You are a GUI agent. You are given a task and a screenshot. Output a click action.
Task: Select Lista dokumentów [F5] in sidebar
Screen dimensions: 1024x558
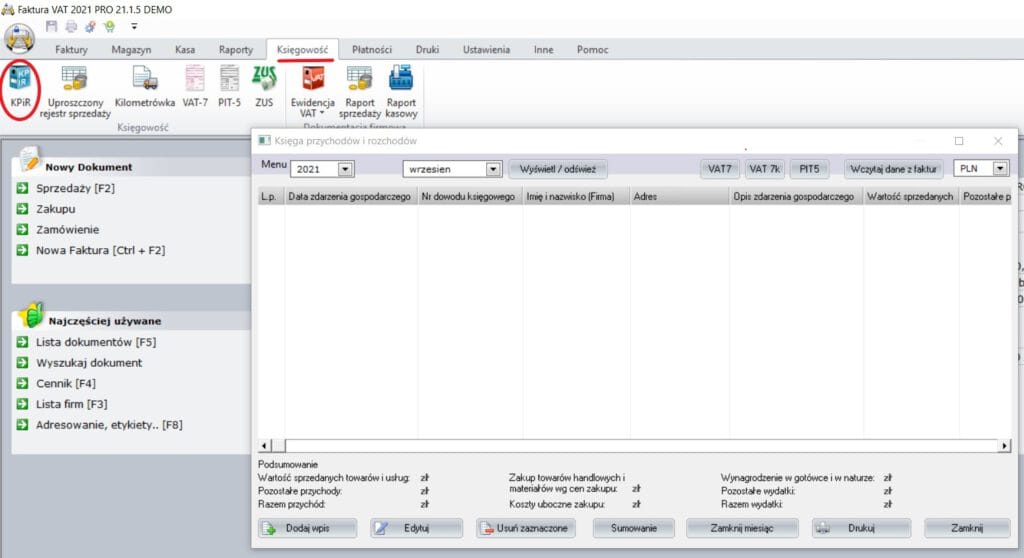tap(95, 342)
